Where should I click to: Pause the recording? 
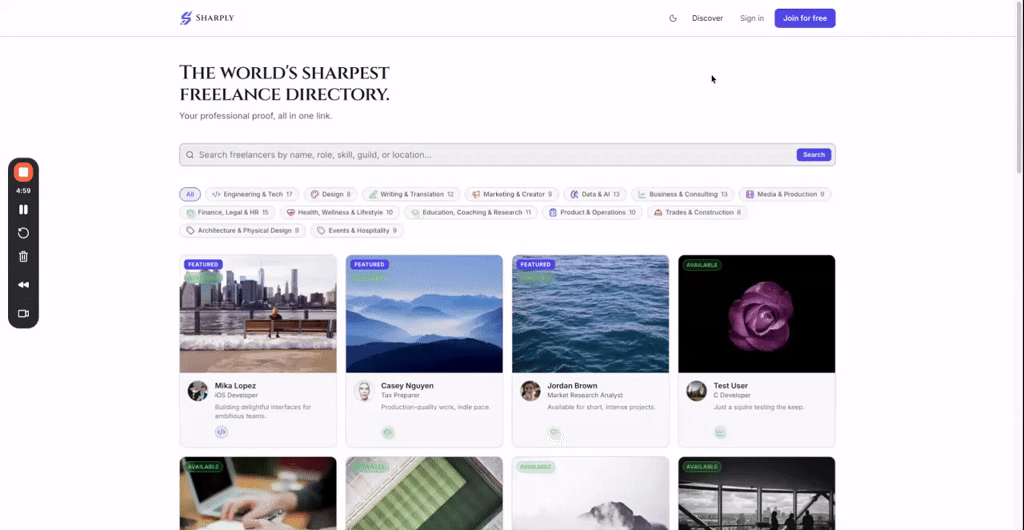23,209
